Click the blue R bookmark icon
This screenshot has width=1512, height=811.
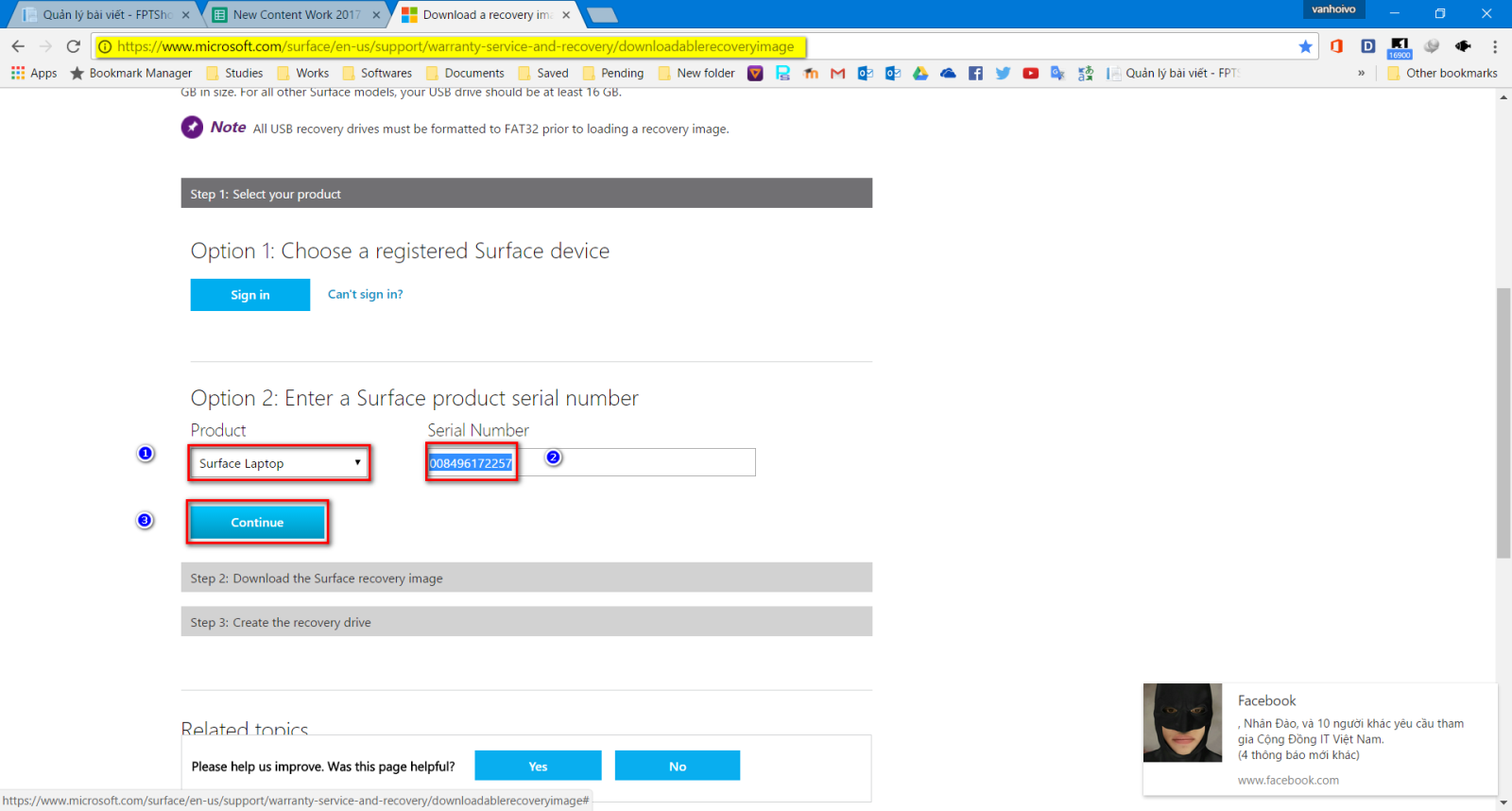(x=782, y=73)
